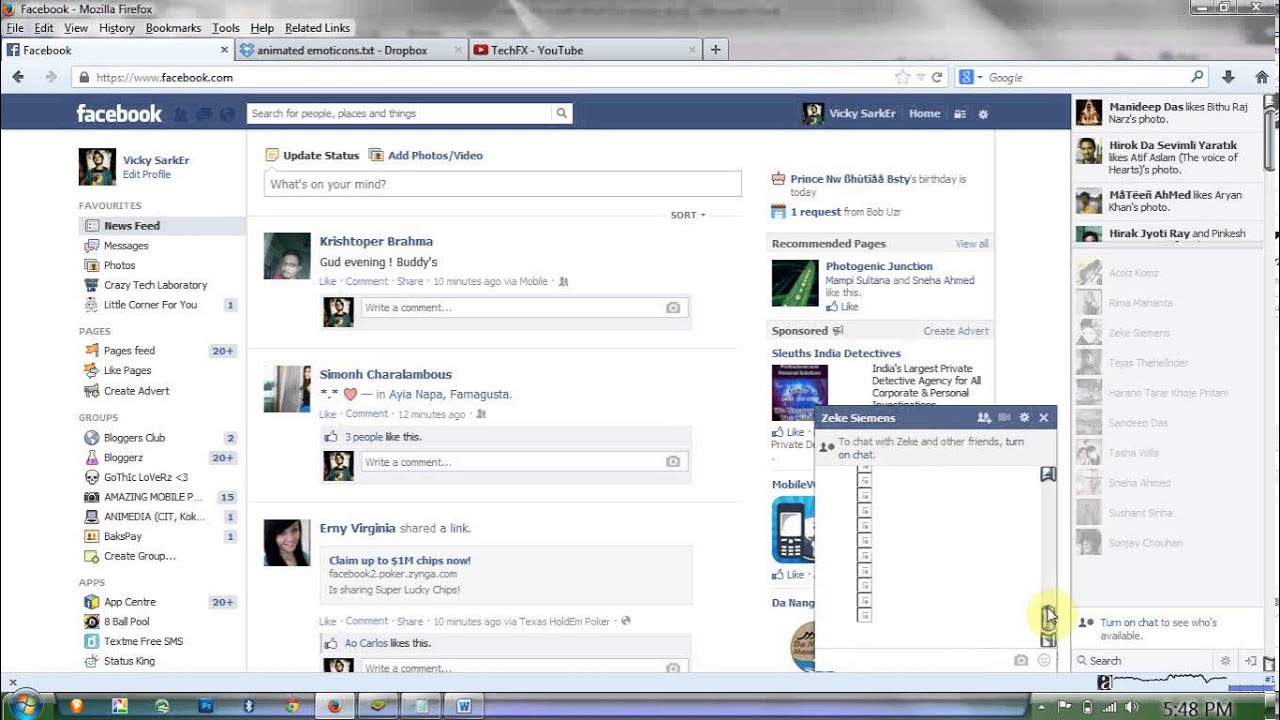This screenshot has width=1280, height=720.
Task: Click the Facebook search field
Action: (399, 113)
